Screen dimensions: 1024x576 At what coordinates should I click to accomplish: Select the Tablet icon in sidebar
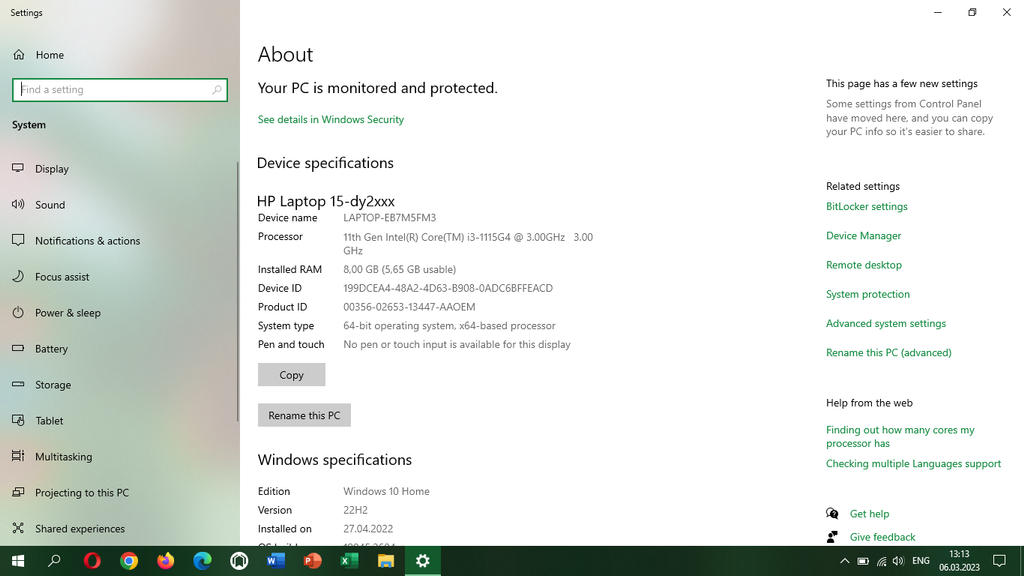18,420
